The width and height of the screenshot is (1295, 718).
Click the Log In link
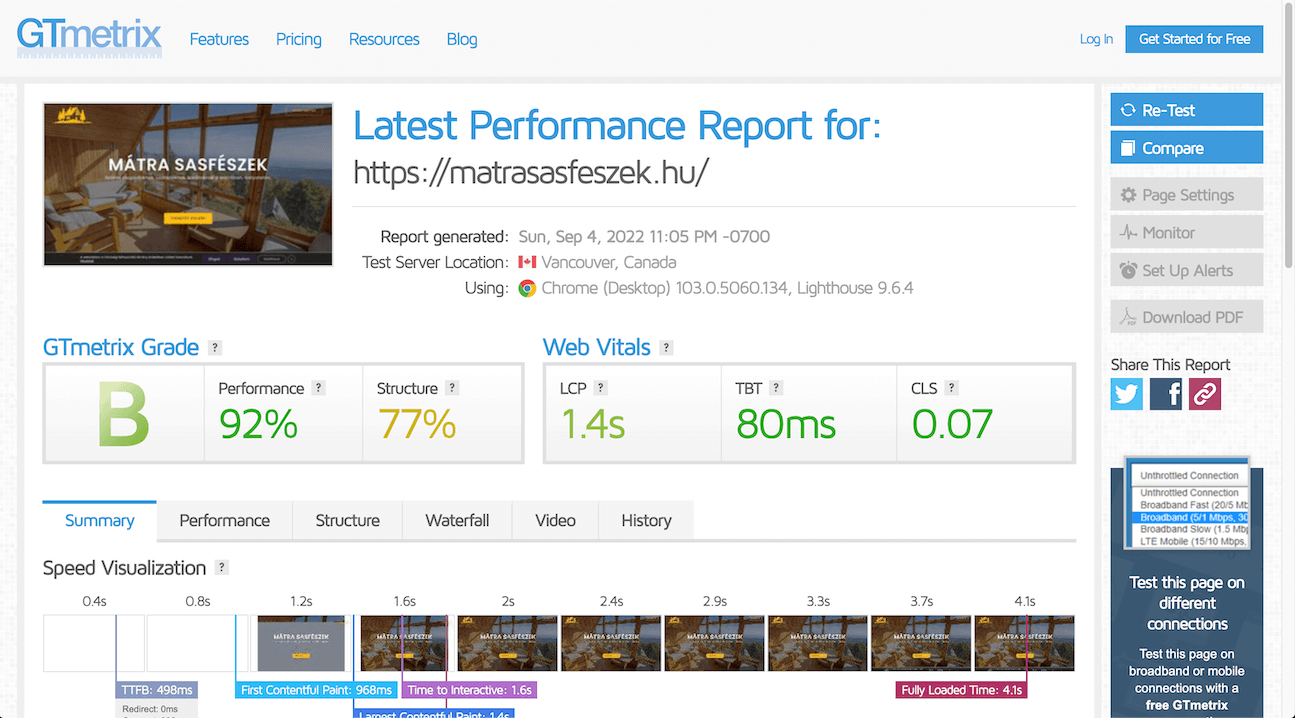[1096, 39]
